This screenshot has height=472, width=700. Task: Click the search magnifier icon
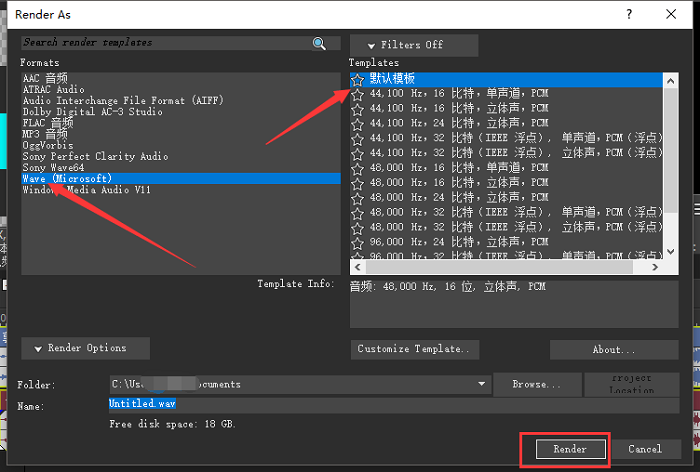coord(319,43)
